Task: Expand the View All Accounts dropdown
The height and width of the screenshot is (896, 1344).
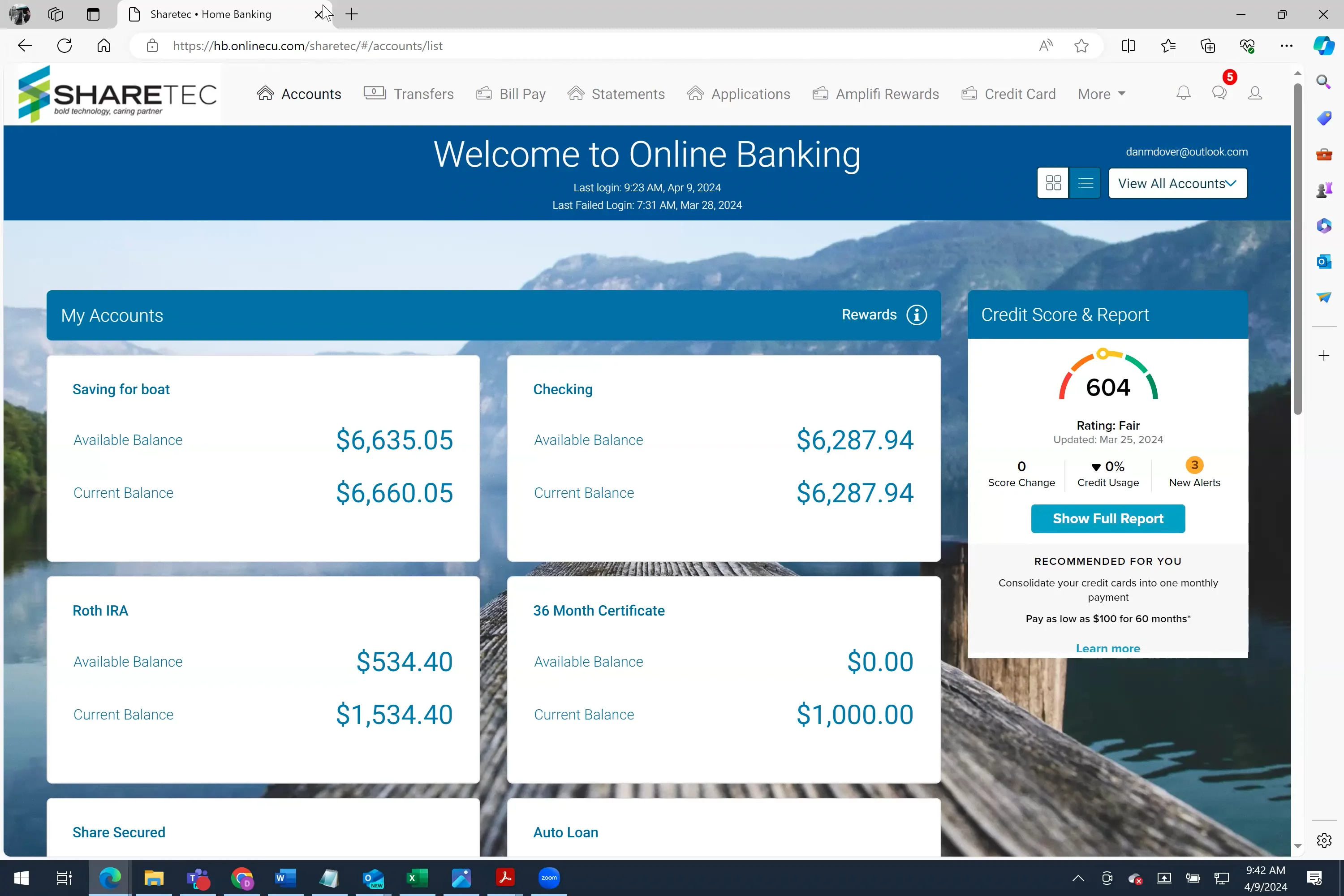Action: 1178,183
